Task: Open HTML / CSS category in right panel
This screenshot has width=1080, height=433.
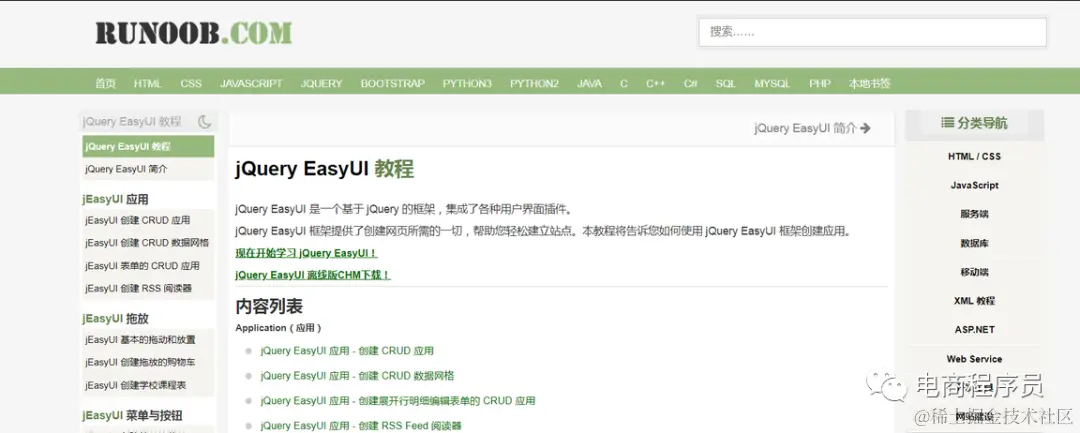Action: (974, 156)
